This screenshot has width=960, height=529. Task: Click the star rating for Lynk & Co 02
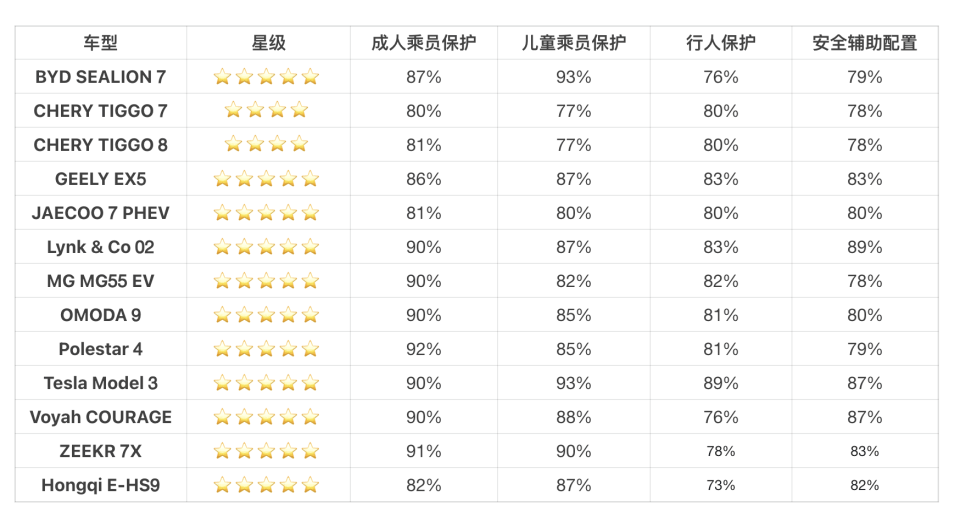(266, 247)
